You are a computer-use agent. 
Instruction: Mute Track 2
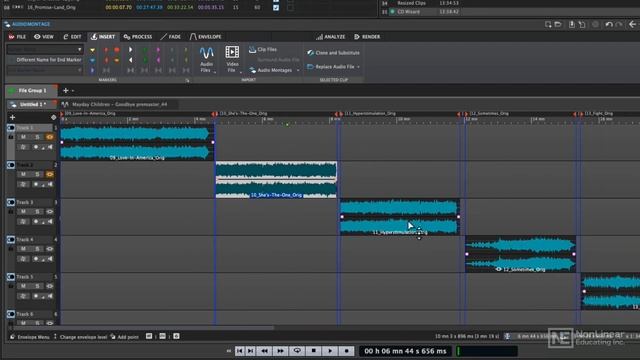click(23, 174)
